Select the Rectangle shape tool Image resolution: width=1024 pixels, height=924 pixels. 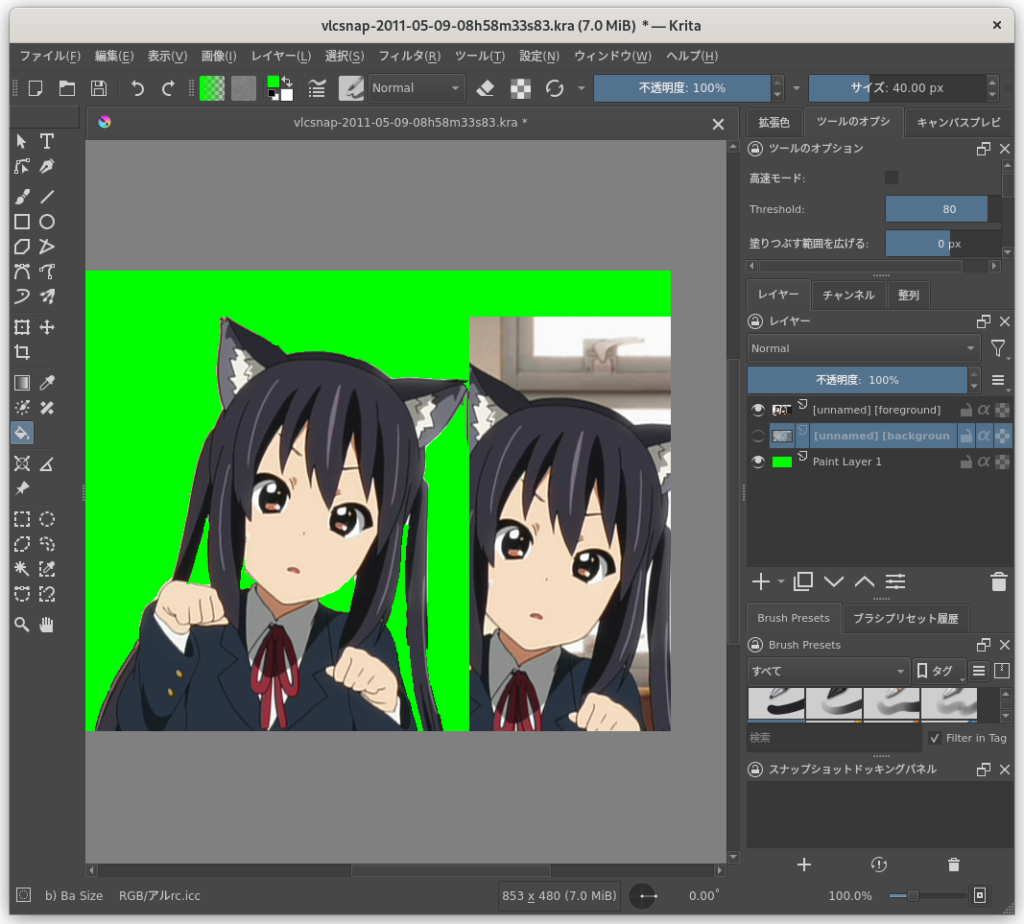click(x=22, y=222)
